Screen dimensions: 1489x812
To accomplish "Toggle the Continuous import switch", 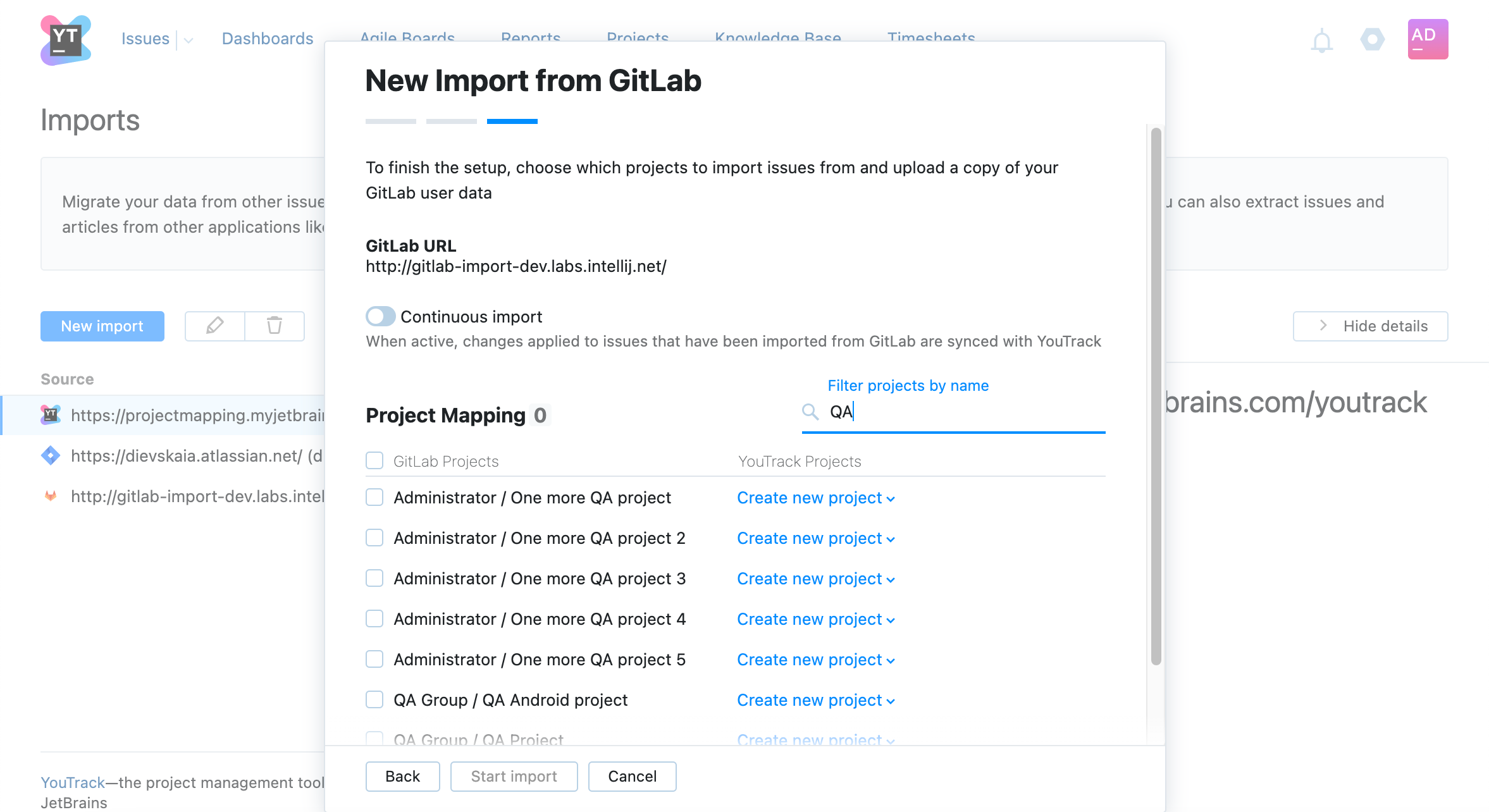I will (380, 316).
